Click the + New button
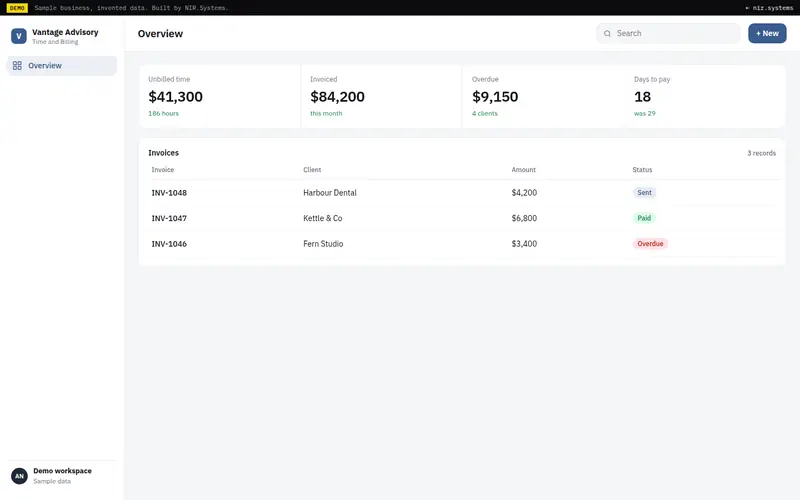The image size is (800, 500). coord(767,34)
